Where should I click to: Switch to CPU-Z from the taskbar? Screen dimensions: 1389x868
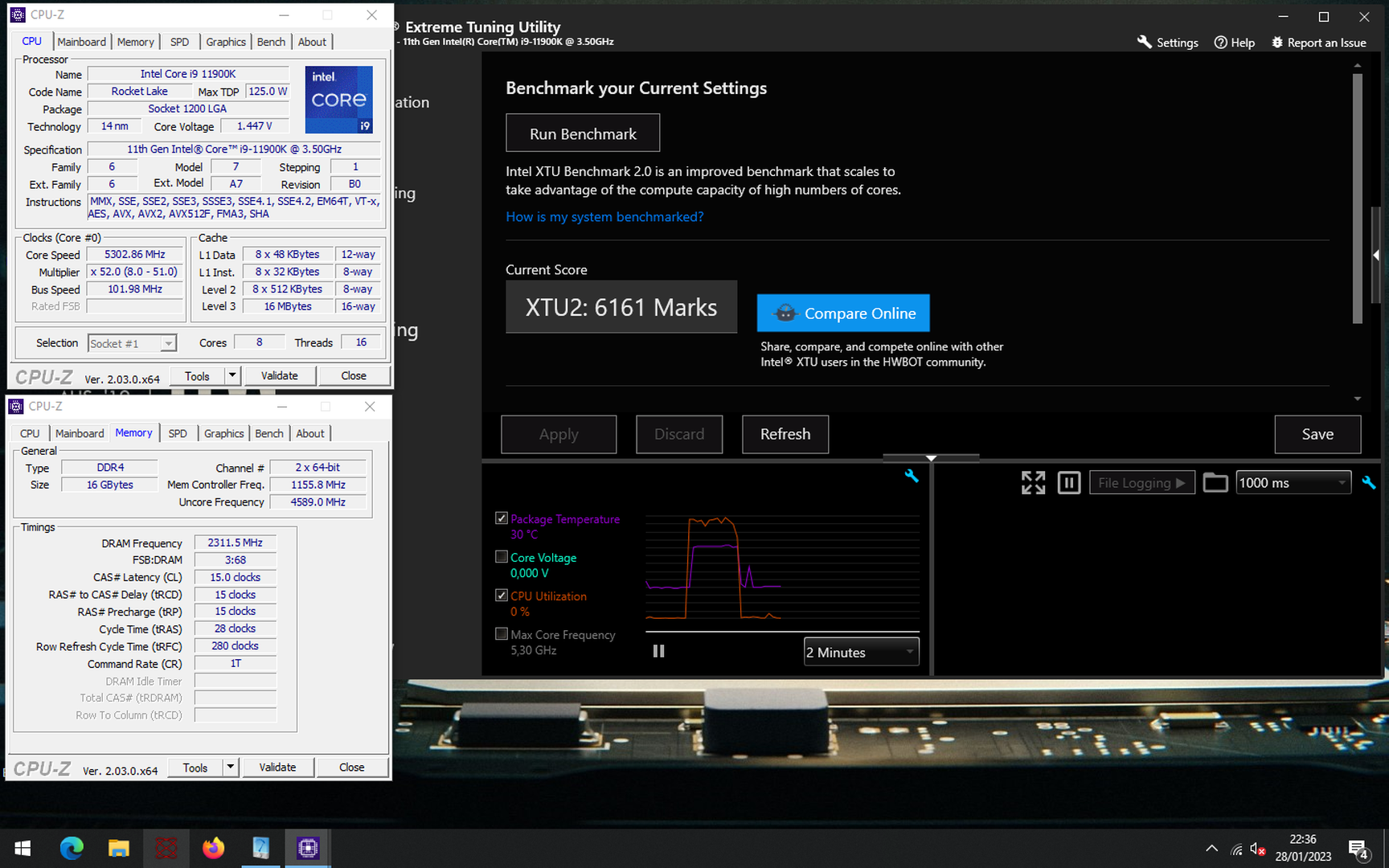click(x=308, y=848)
